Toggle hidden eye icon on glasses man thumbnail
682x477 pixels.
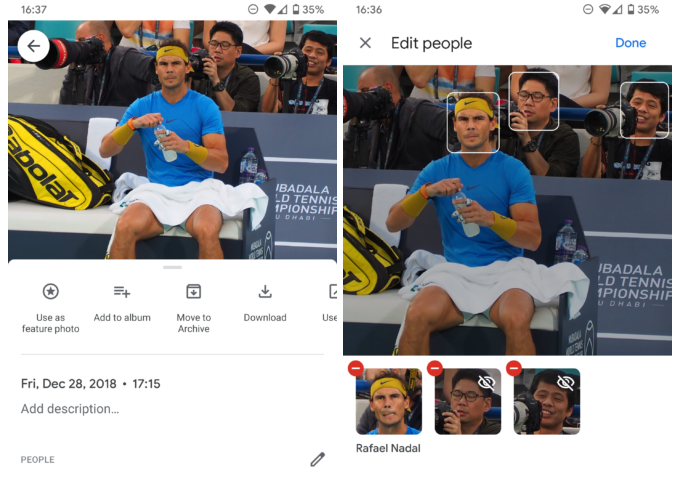click(x=486, y=383)
